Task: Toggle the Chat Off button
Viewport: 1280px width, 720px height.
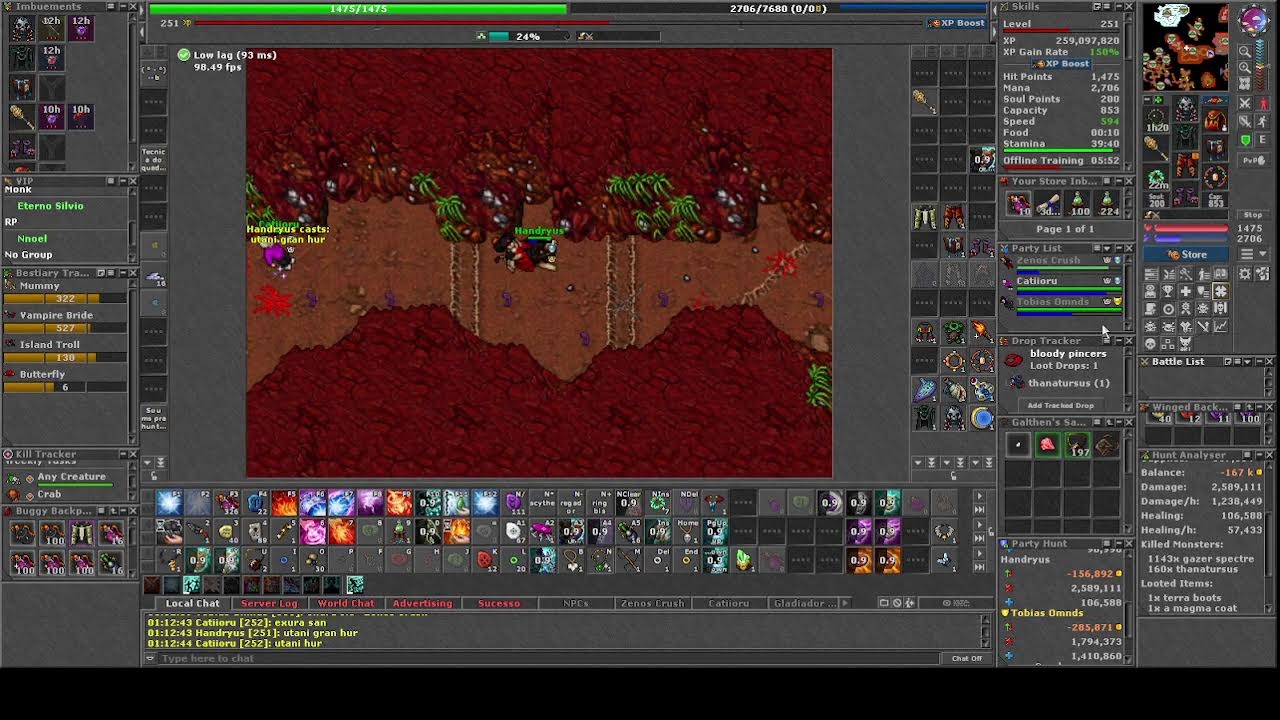Action: [967, 658]
